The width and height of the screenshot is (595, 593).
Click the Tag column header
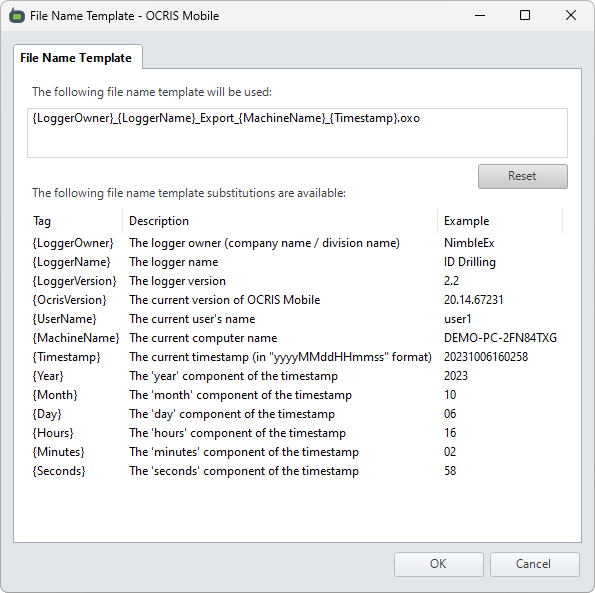42,221
